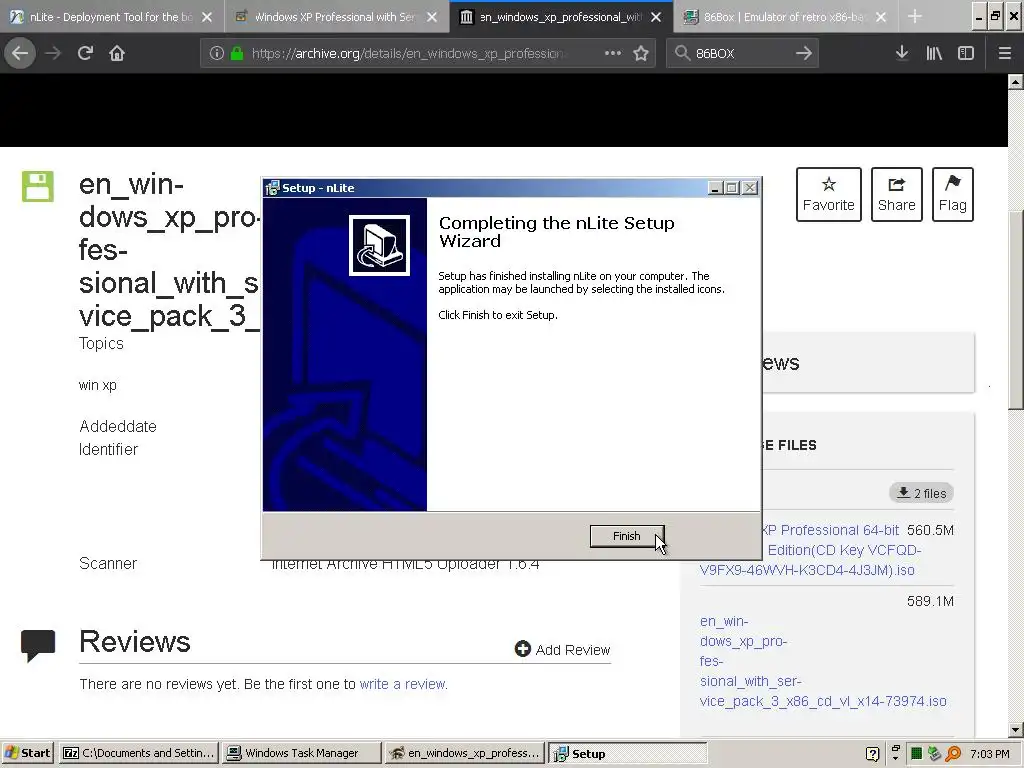This screenshot has width=1024, height=768.
Task: Download the service_pack_3_x86 iso link
Action: (x=823, y=661)
